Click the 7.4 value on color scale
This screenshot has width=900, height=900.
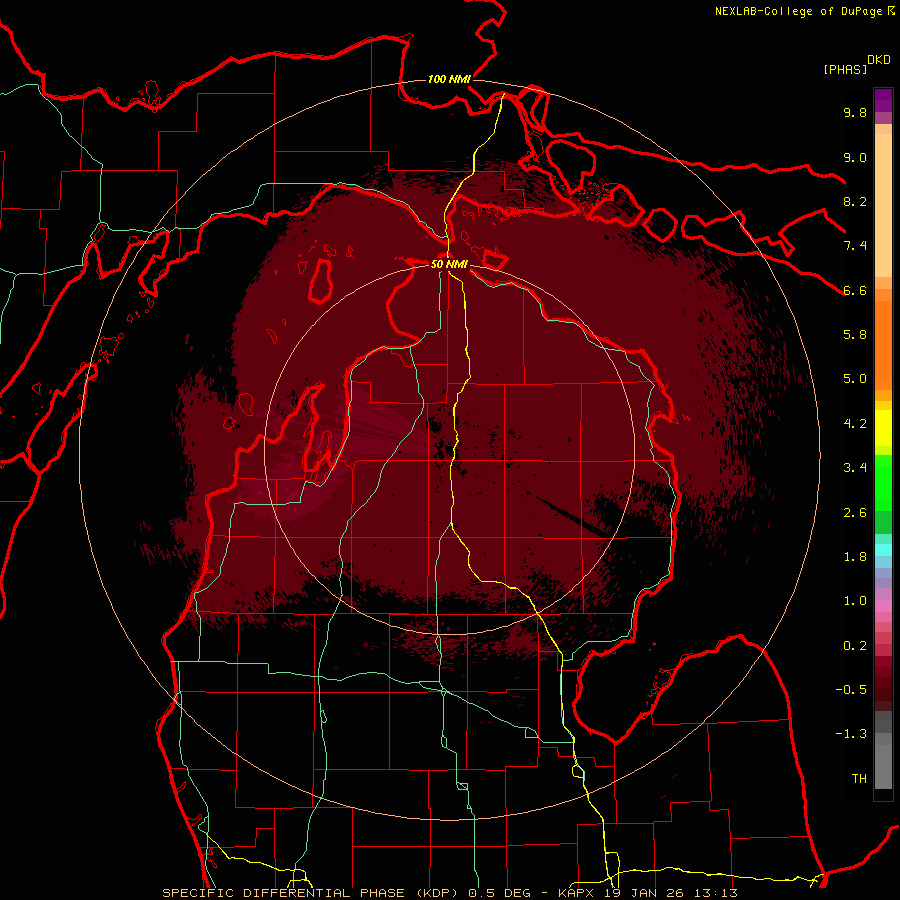pyautogui.click(x=855, y=246)
